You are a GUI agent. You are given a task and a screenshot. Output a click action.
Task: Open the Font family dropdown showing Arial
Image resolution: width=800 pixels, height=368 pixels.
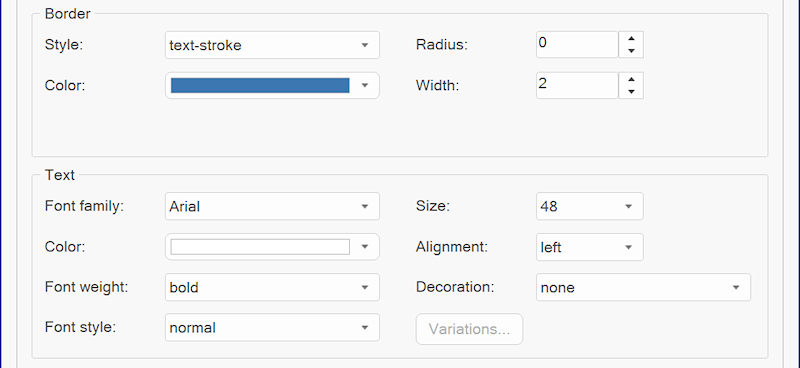point(272,206)
